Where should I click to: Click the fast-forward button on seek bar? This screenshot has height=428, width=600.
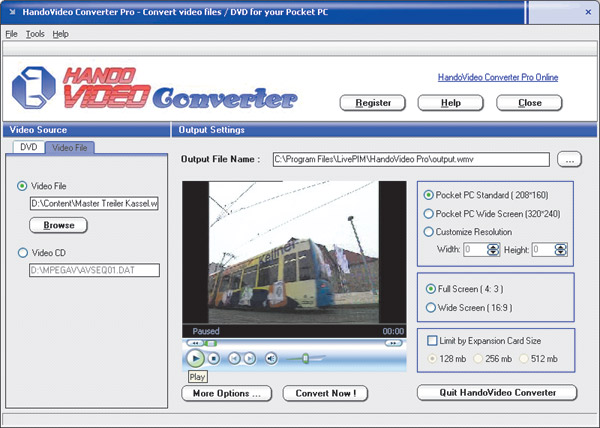[393, 343]
